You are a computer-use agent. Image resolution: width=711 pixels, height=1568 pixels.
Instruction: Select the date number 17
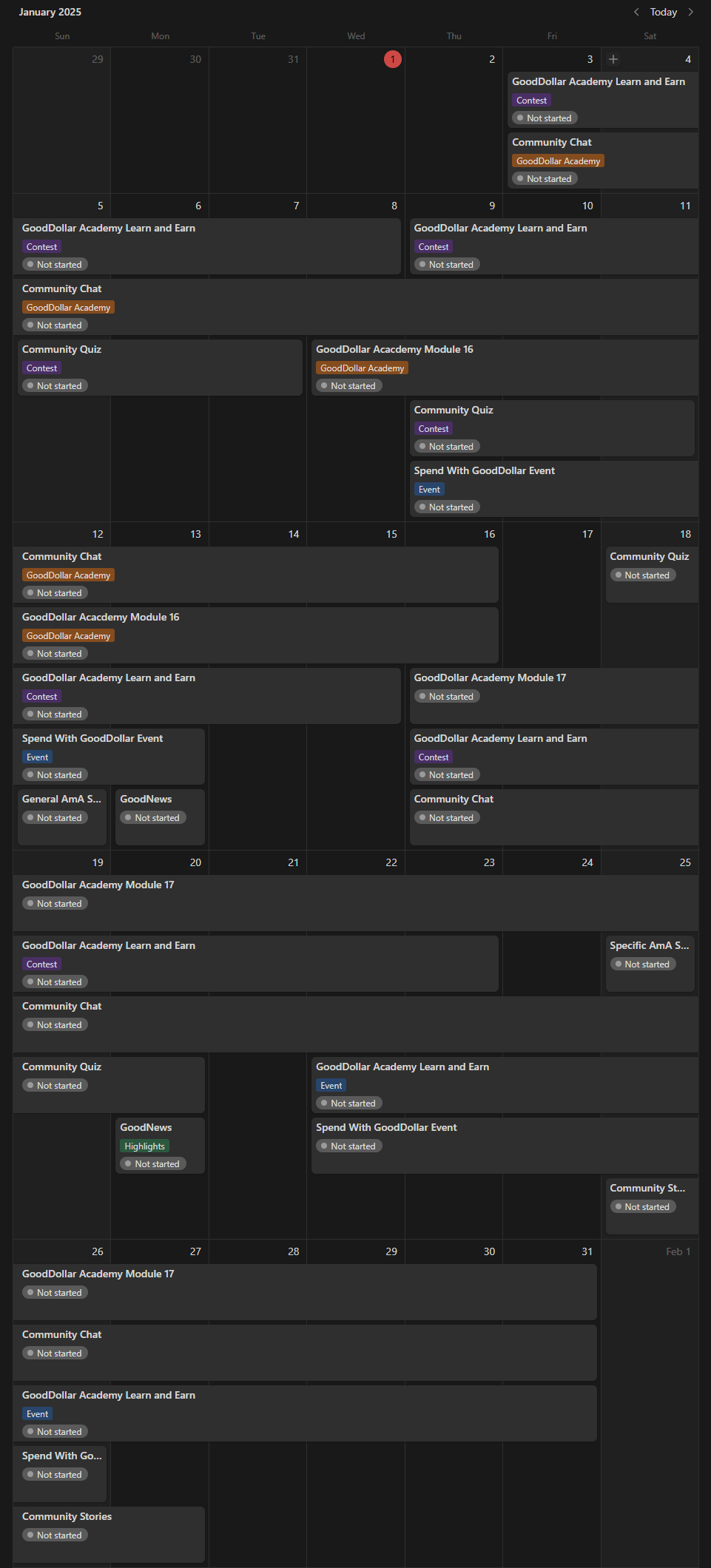(x=587, y=534)
